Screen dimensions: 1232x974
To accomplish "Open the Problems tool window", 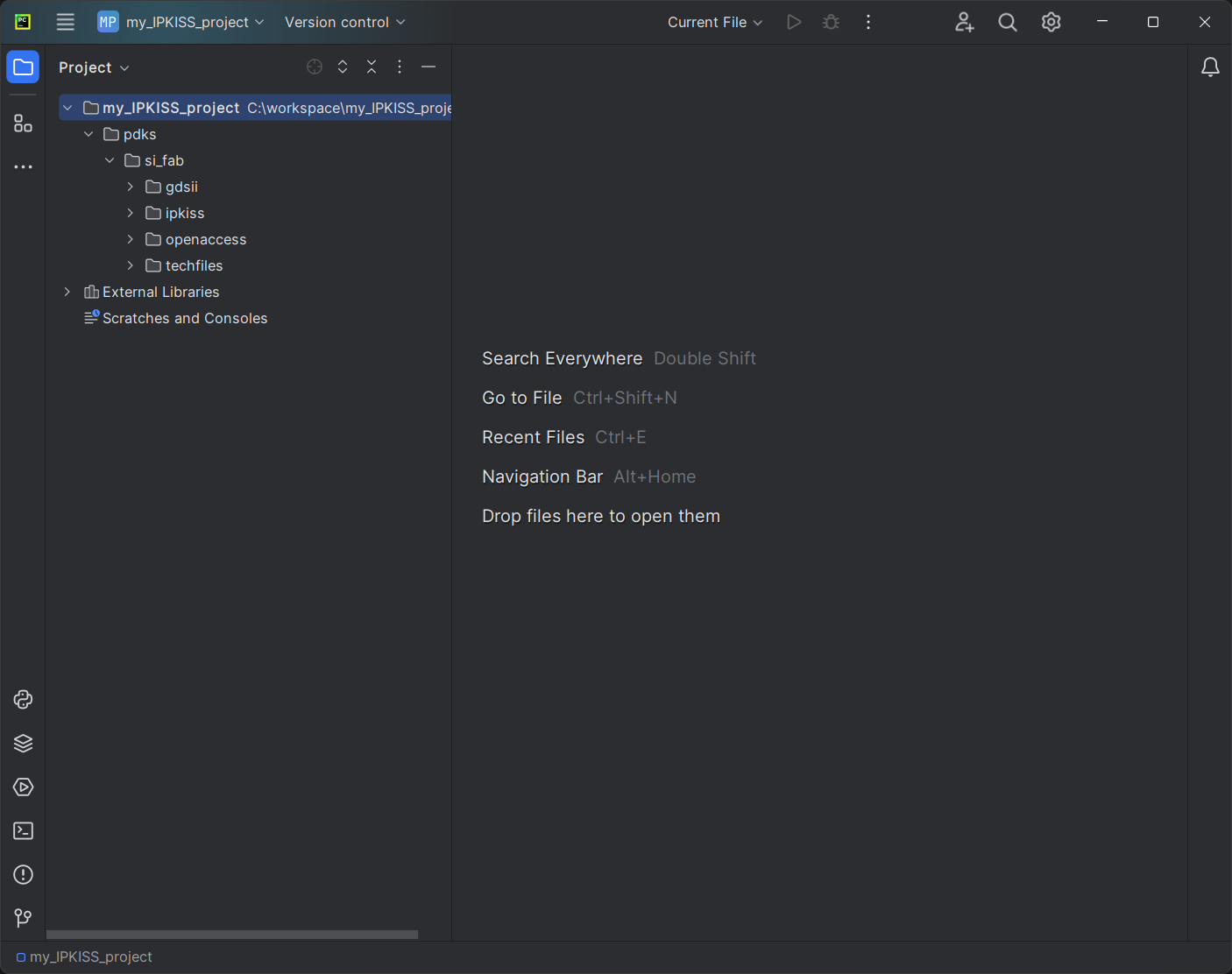I will point(24,875).
